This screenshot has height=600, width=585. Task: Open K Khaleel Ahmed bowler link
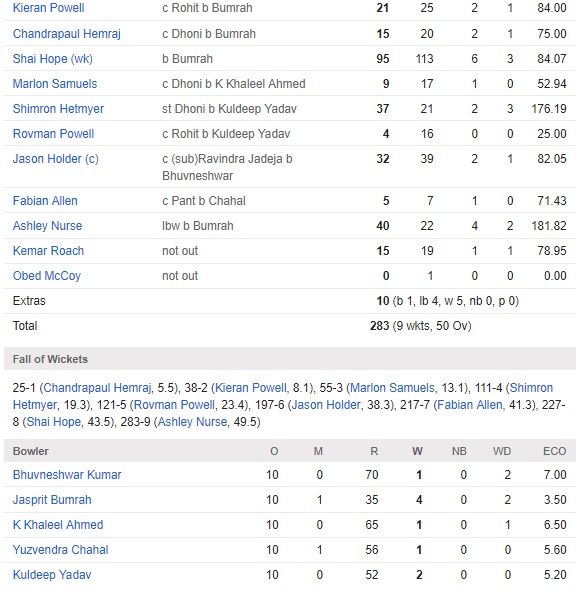pyautogui.click(x=58, y=525)
